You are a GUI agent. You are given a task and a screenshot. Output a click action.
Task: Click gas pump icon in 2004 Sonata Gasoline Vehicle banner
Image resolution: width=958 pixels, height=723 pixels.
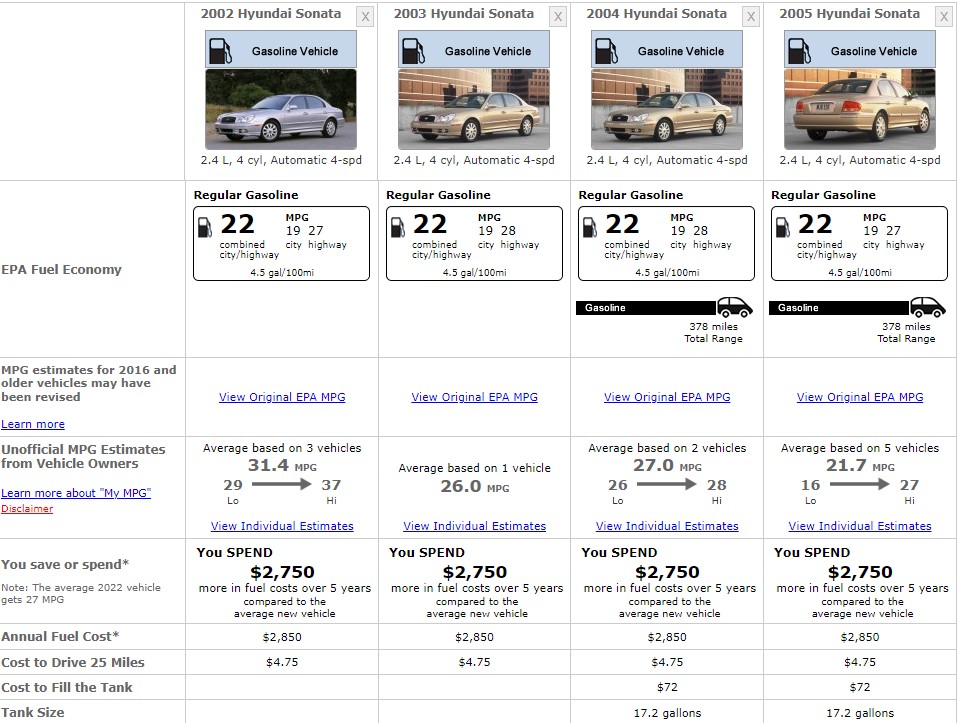pyautogui.click(x=606, y=51)
